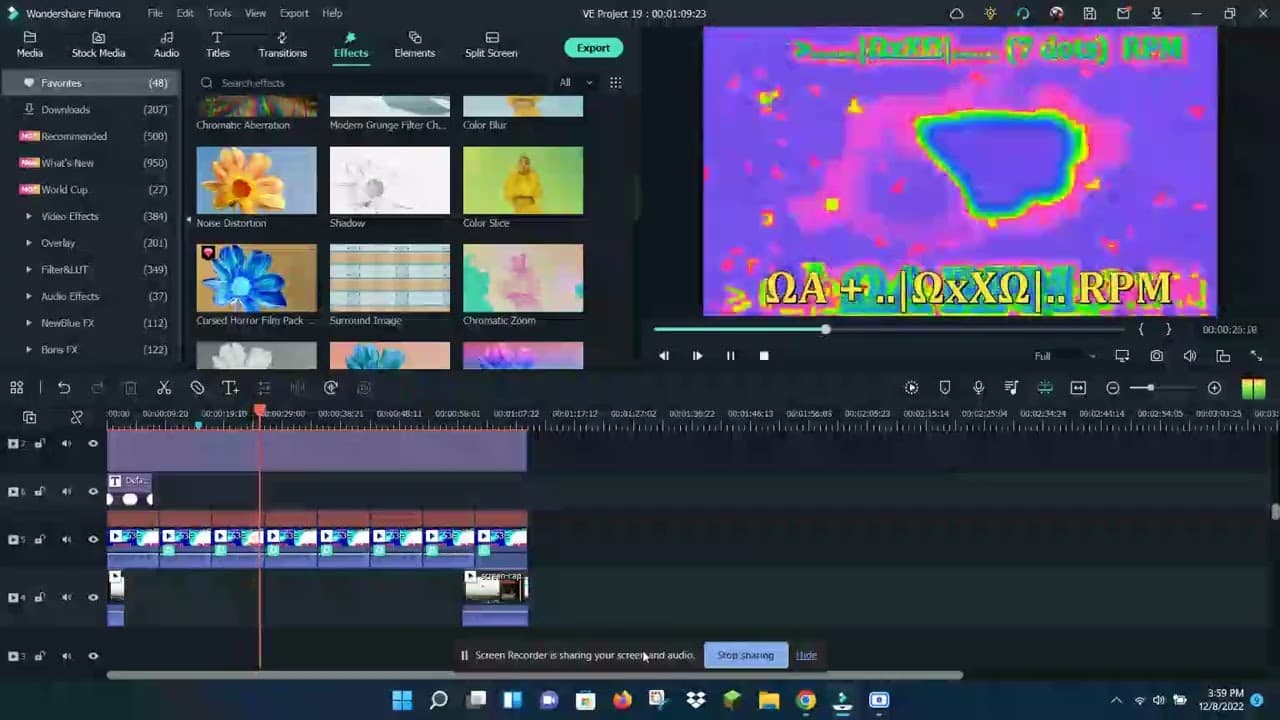Click the Zoom in timeline plus icon
This screenshot has height=720, width=1280.
[1214, 388]
